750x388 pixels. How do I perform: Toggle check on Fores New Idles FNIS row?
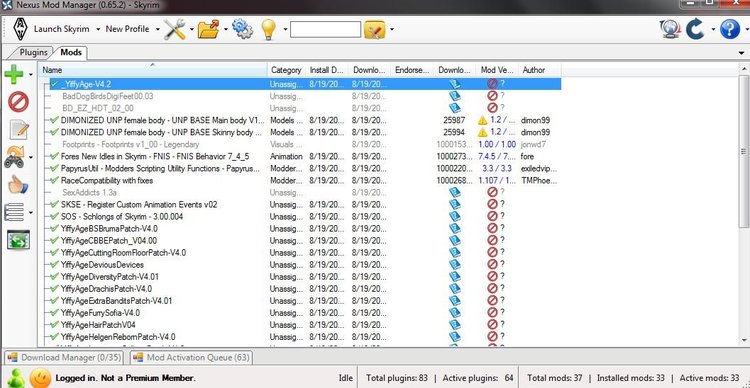[x=55, y=156]
